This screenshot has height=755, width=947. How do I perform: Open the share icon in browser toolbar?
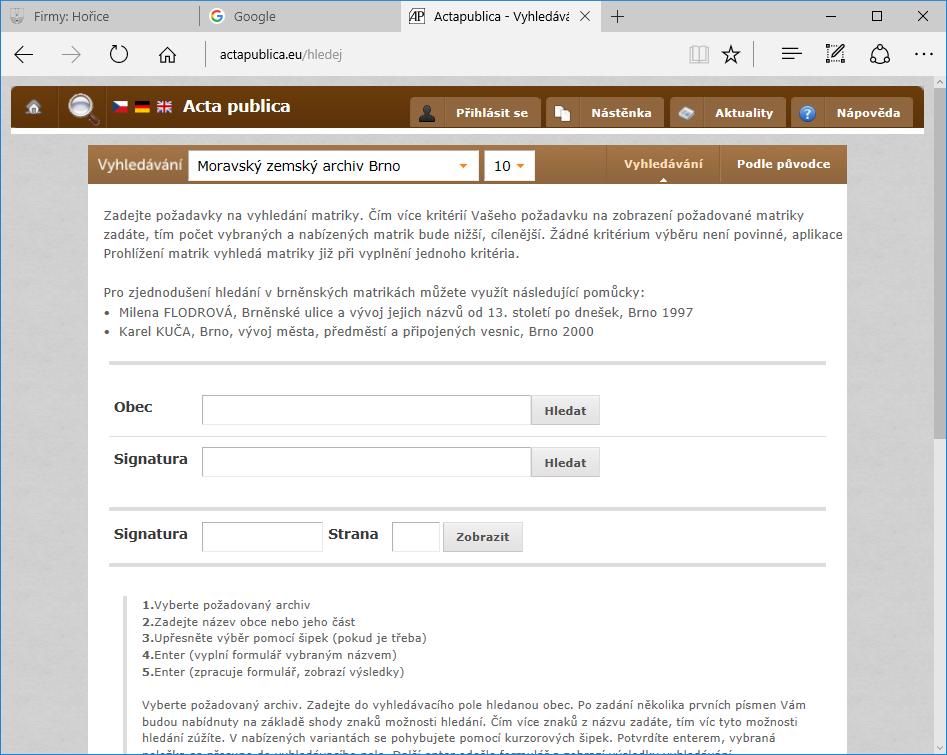tap(880, 54)
